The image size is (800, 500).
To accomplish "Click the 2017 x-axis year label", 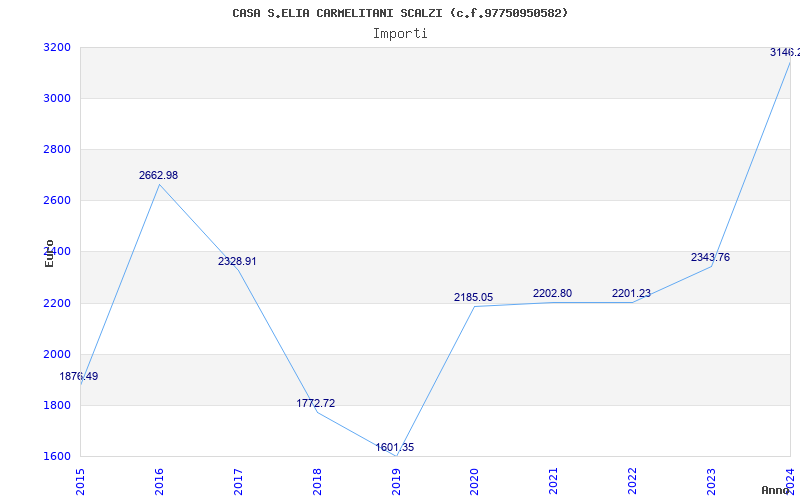I will [238, 482].
